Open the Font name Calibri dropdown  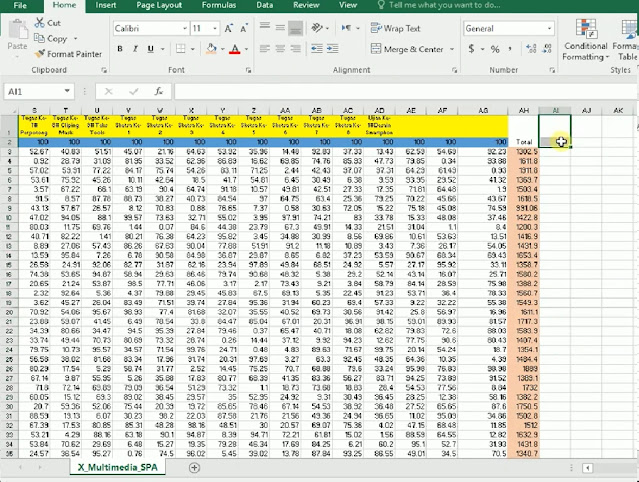pyautogui.click(x=185, y=29)
